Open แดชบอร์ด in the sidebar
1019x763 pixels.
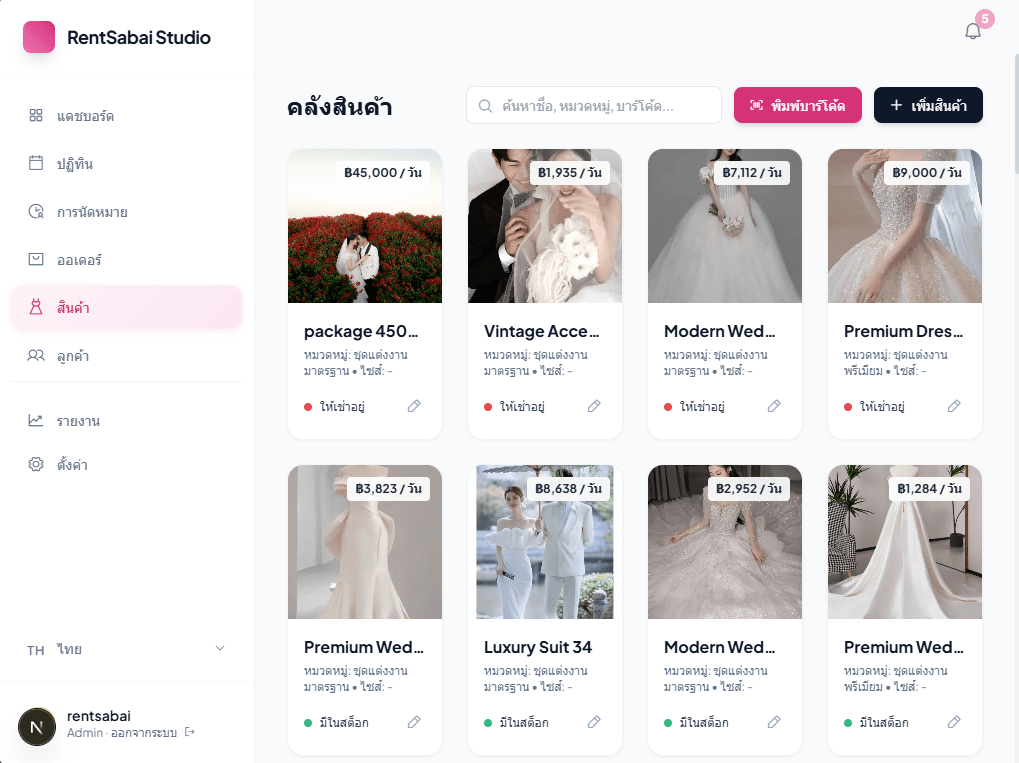(x=85, y=116)
